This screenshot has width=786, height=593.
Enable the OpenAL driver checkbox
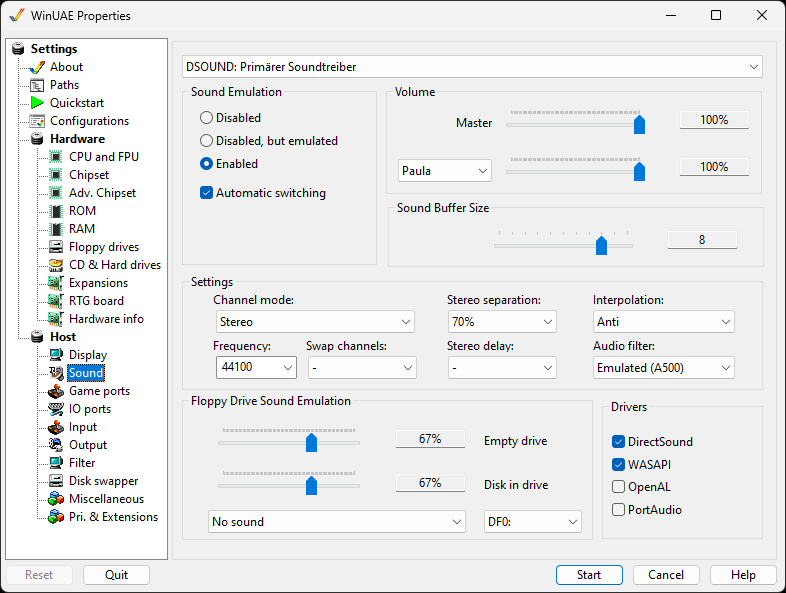pyautogui.click(x=619, y=487)
